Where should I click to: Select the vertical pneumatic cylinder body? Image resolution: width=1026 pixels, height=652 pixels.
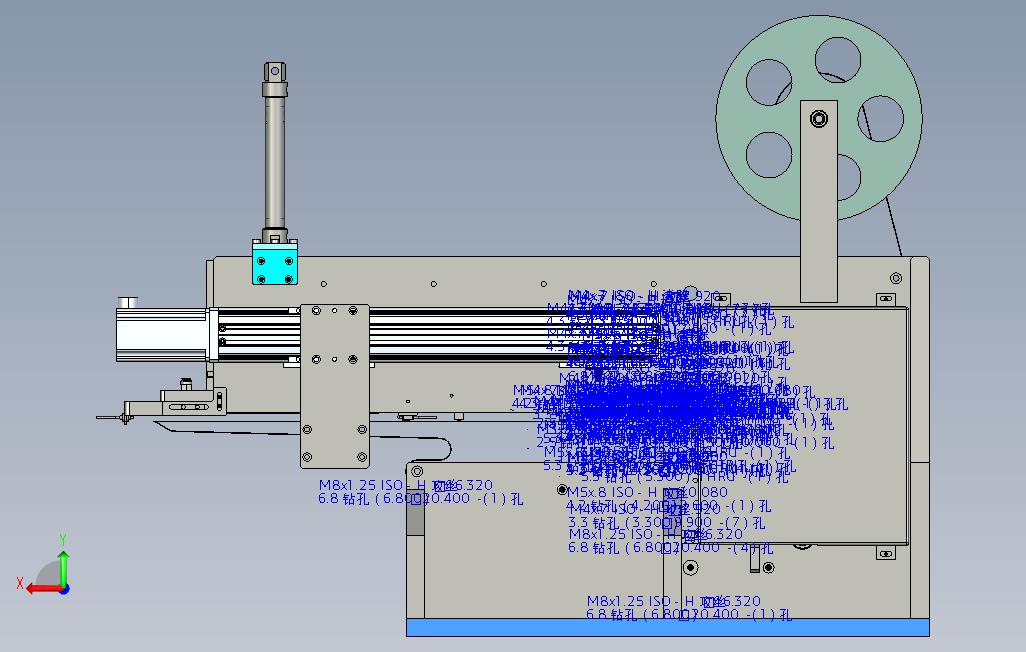point(275,162)
